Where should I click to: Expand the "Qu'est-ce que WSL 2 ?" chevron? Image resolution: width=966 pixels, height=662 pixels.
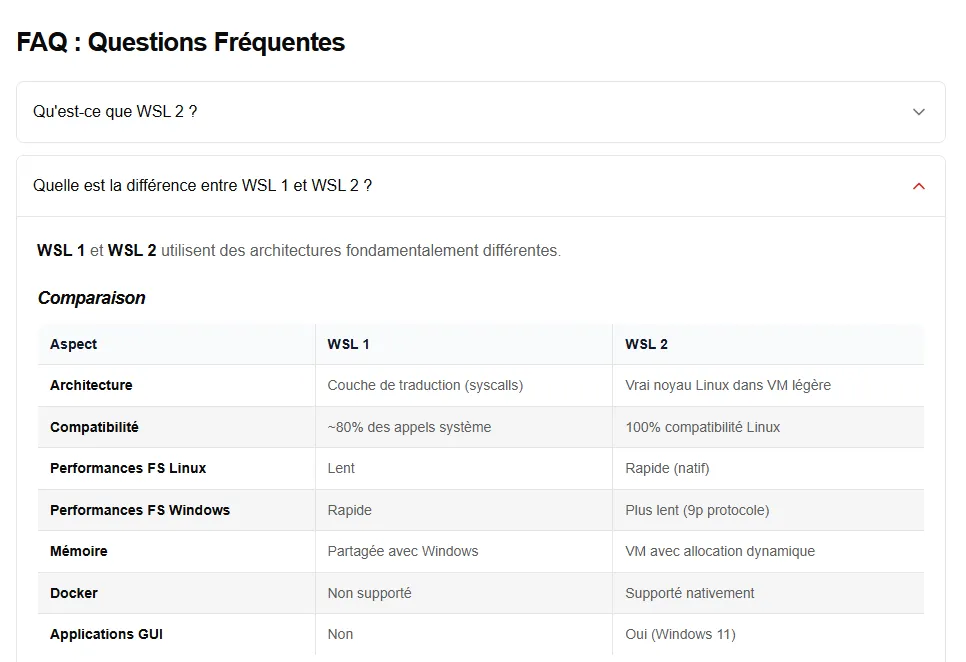[919, 112]
